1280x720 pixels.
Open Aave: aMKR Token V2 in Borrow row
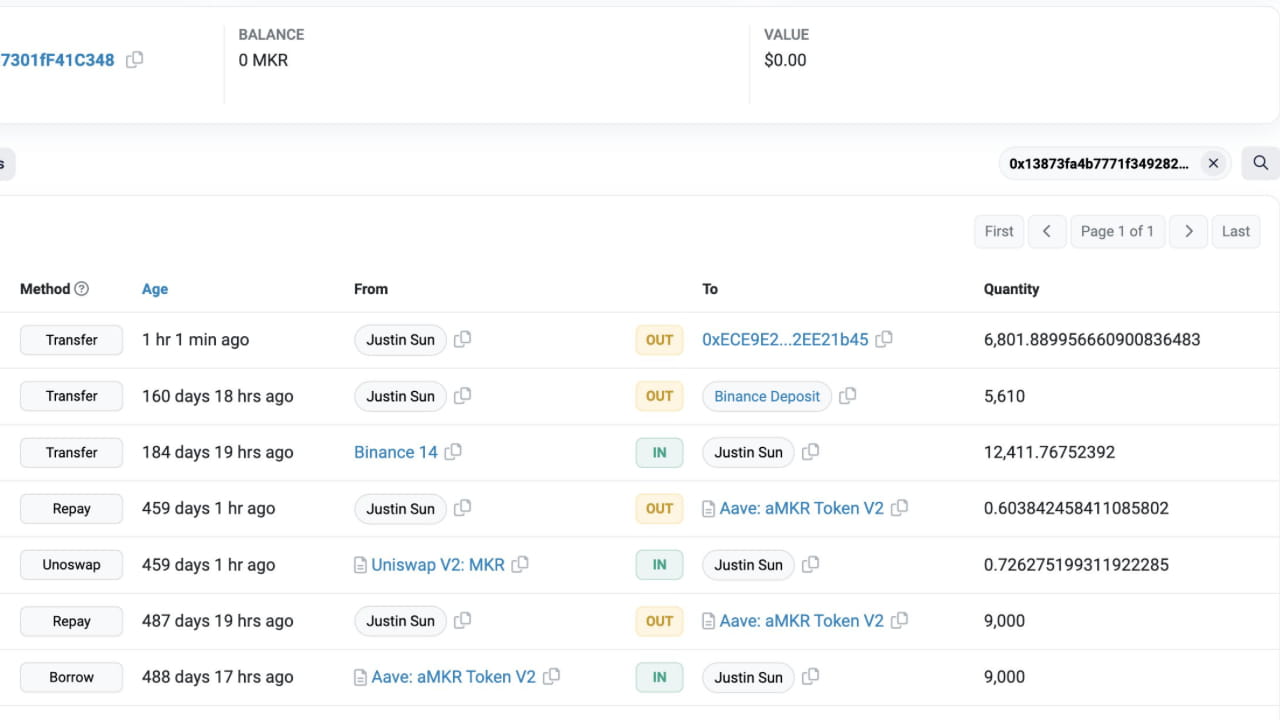click(x=454, y=677)
